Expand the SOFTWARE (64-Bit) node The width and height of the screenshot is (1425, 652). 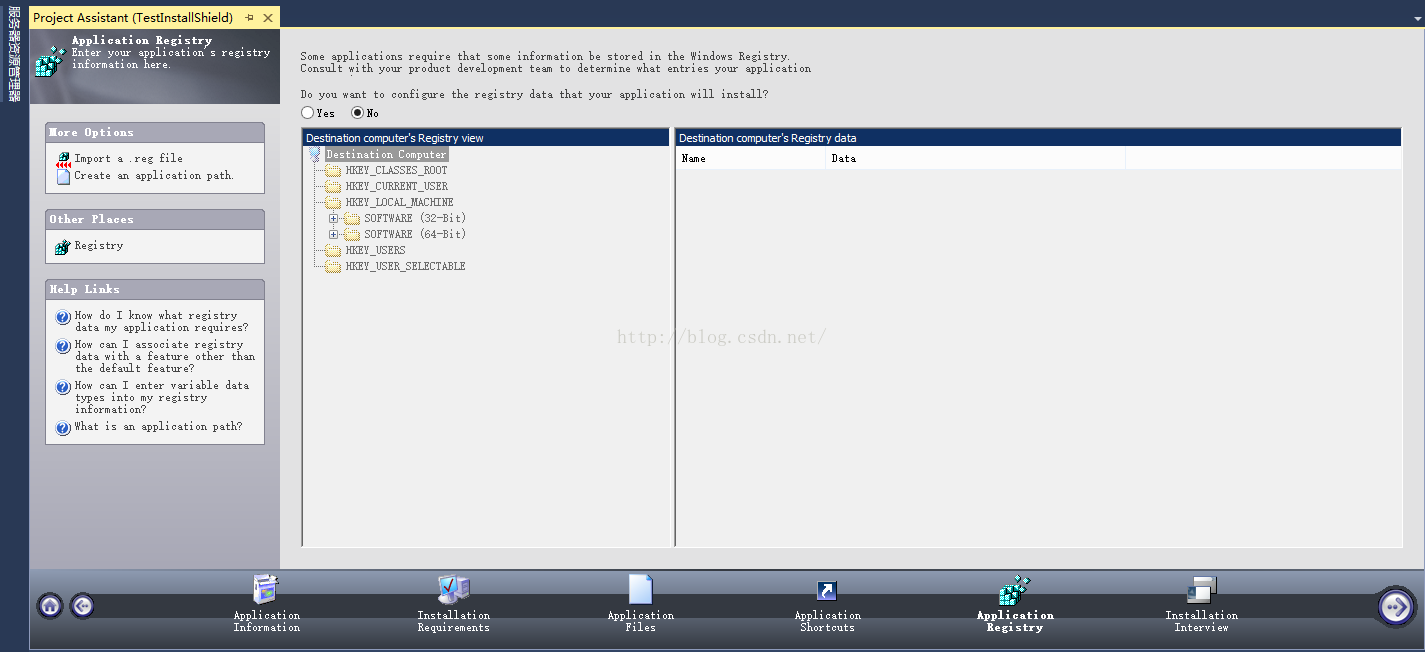click(334, 234)
